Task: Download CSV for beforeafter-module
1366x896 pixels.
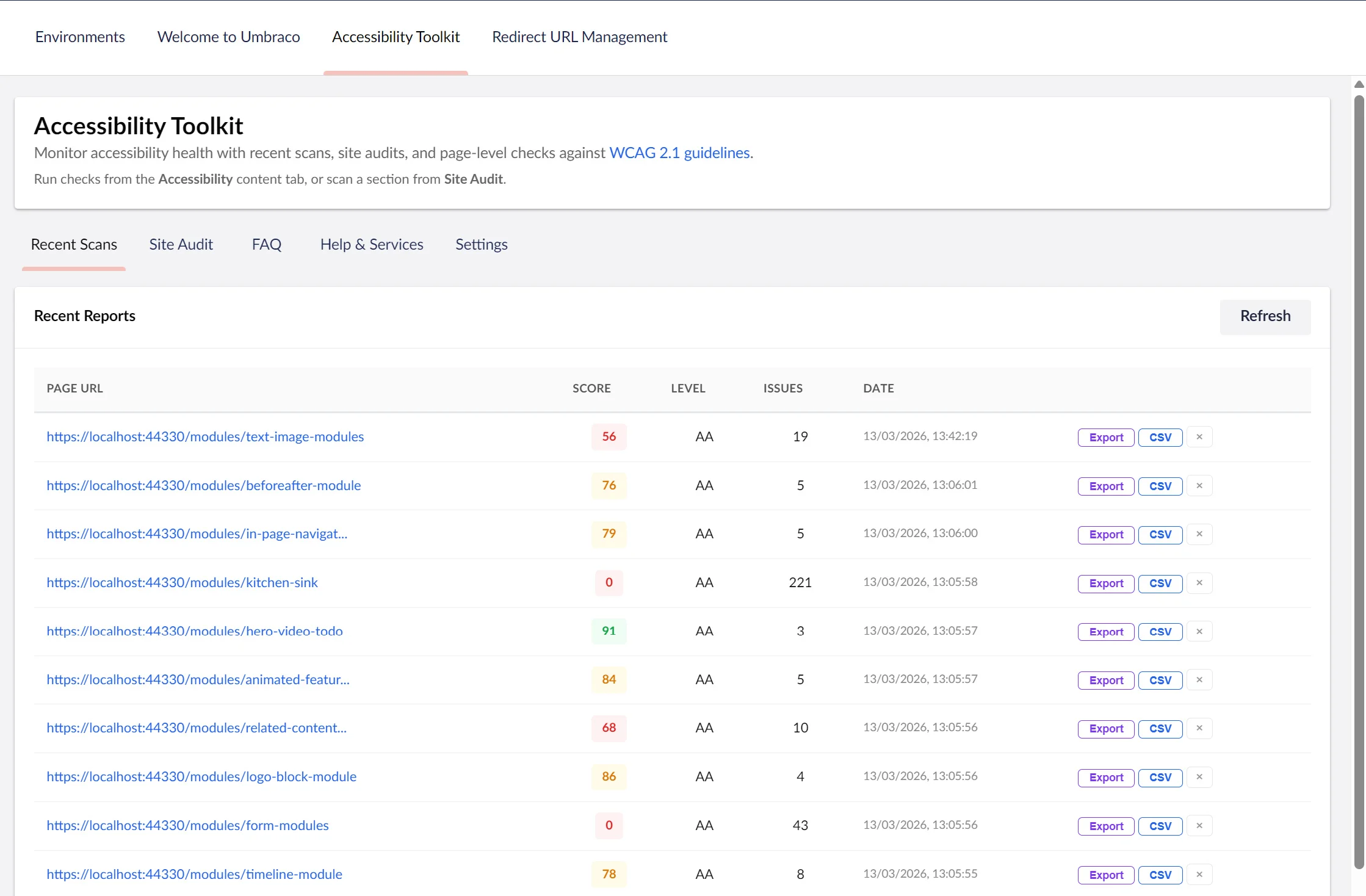Action: pos(1160,486)
